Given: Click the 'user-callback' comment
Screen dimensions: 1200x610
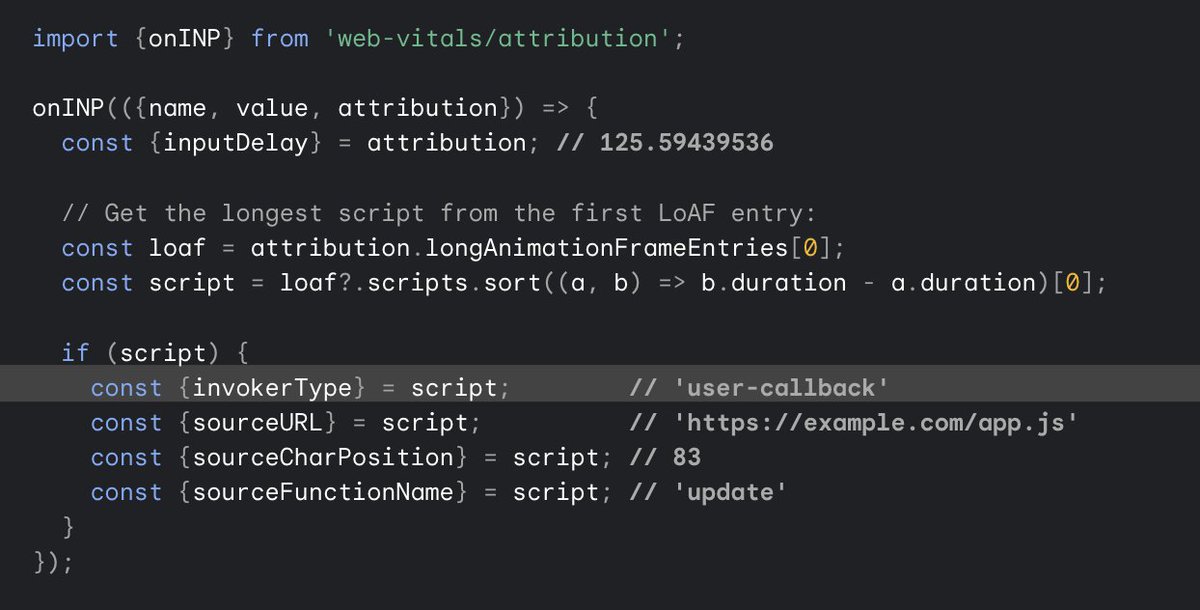Looking at the screenshot, I should [x=759, y=387].
